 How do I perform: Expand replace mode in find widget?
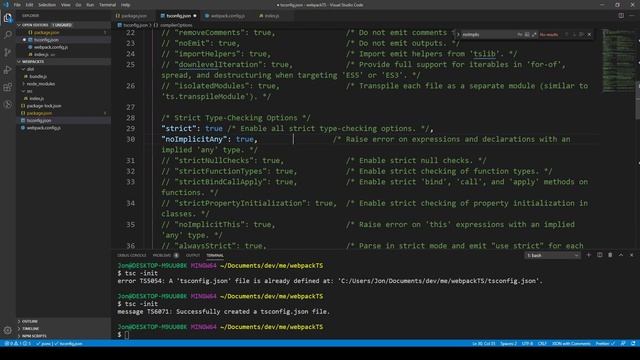coord(458,35)
